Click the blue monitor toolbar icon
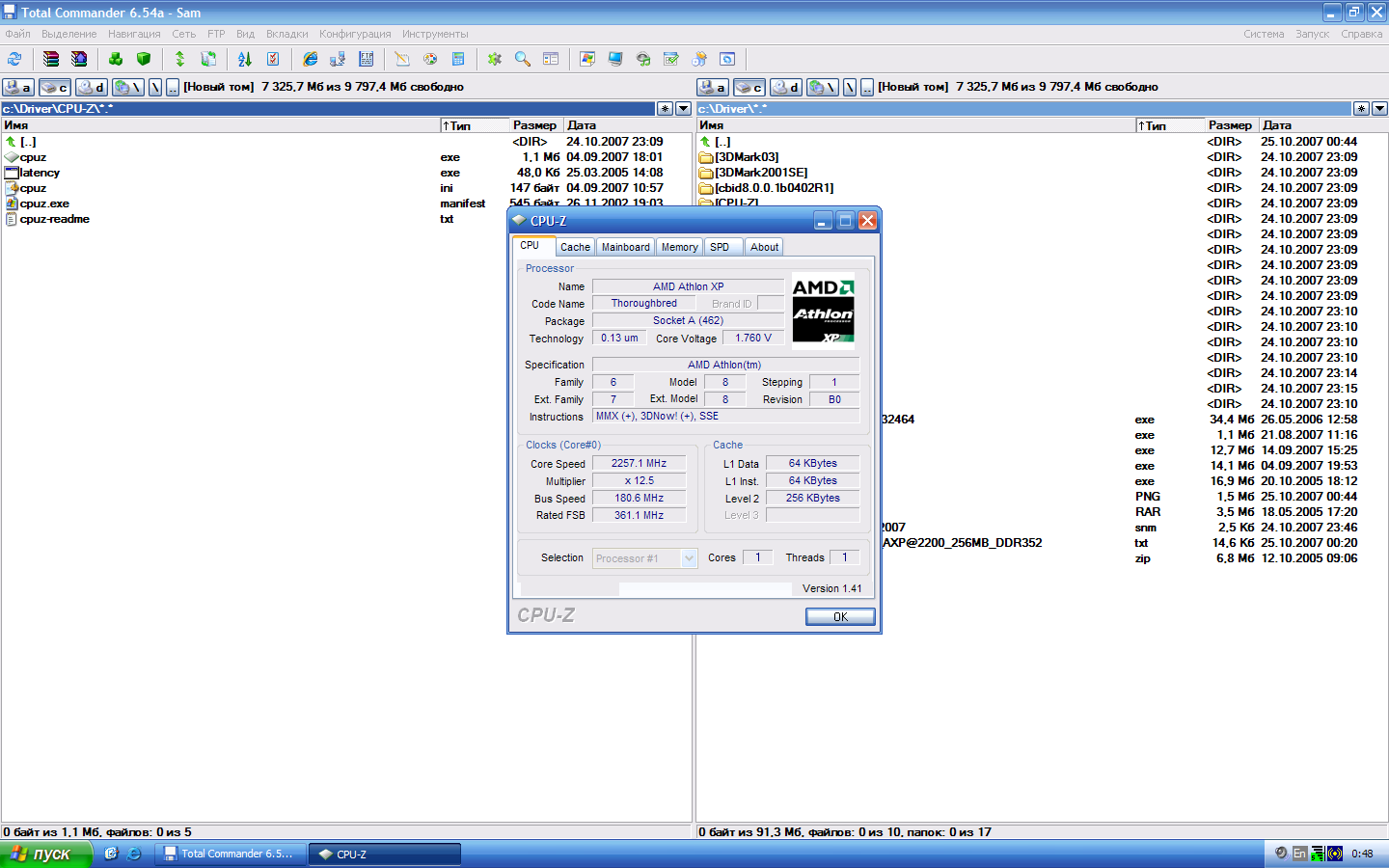This screenshot has height=868, width=1389. (615, 59)
